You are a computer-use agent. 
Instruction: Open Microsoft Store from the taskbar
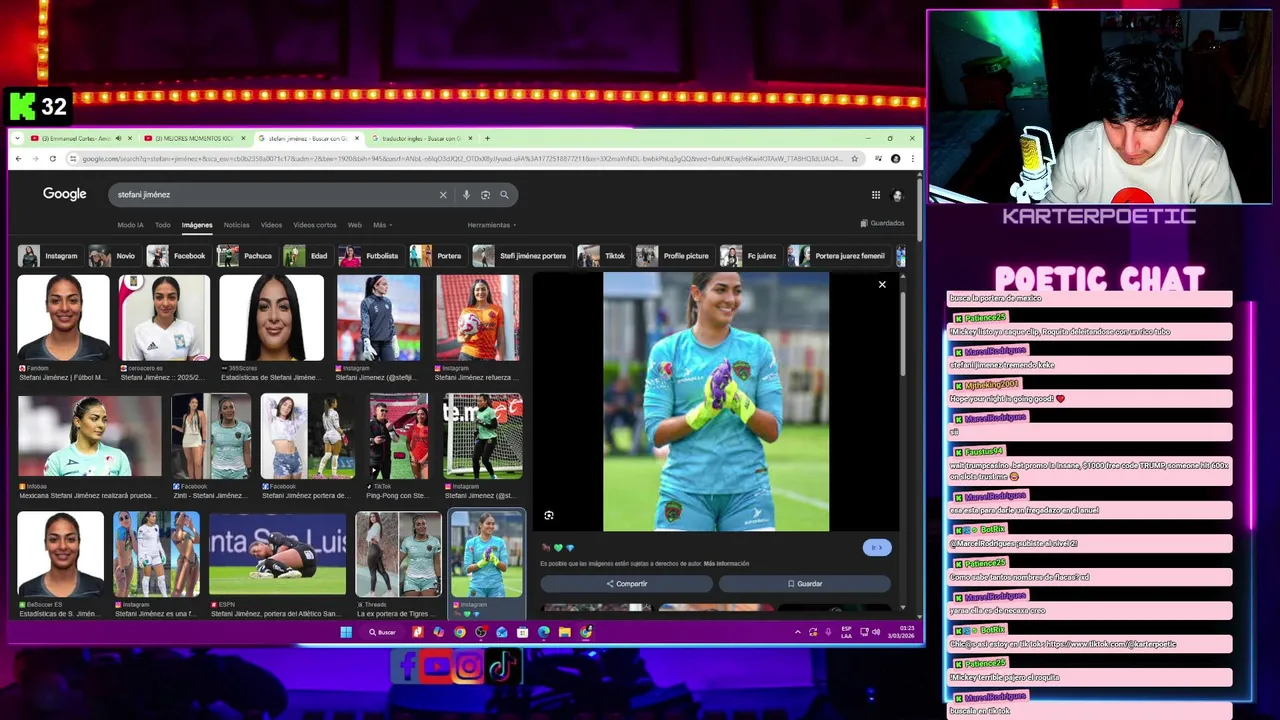tap(523, 632)
